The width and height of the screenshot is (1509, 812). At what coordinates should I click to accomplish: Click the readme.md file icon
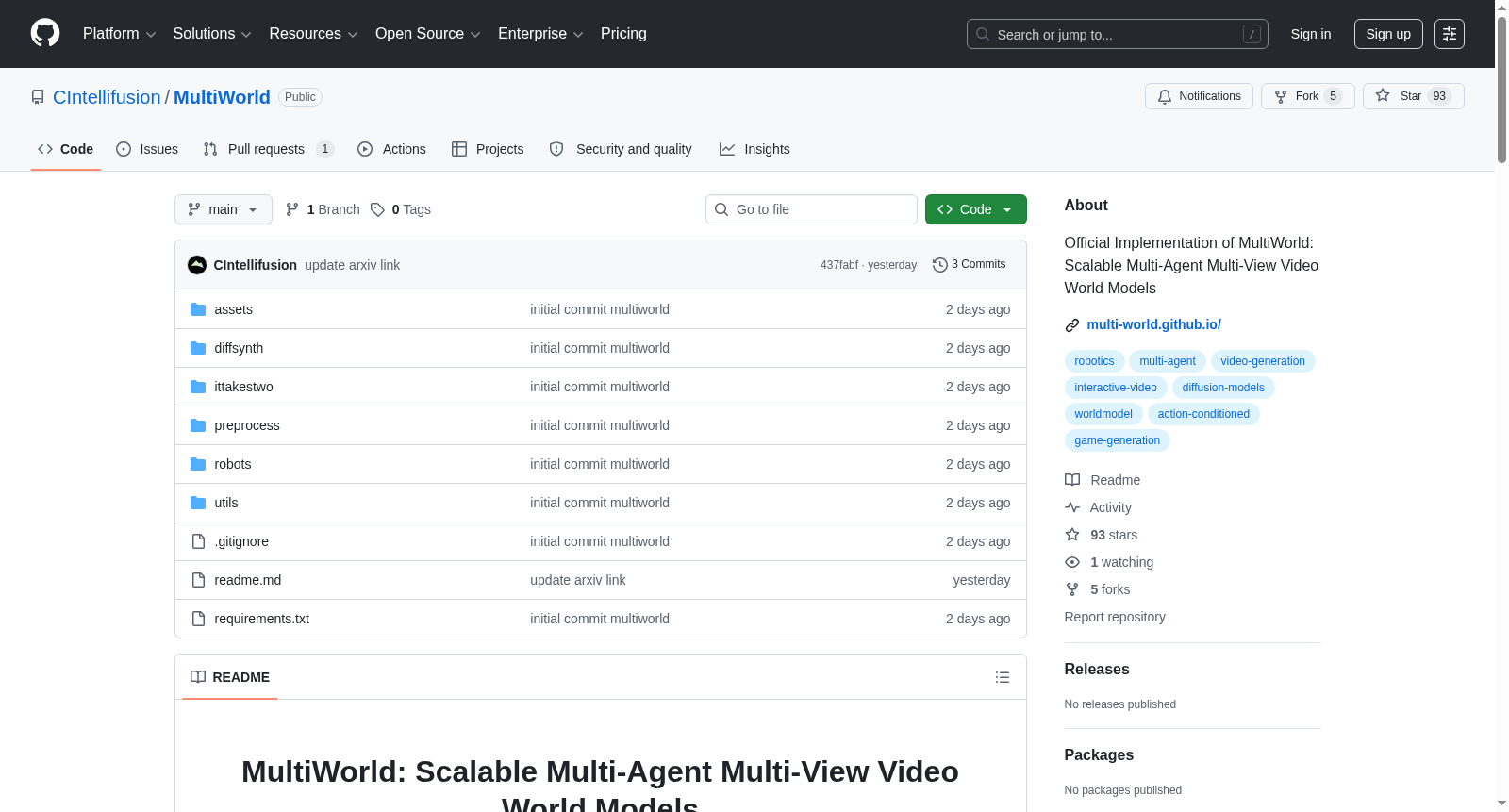coord(198,580)
